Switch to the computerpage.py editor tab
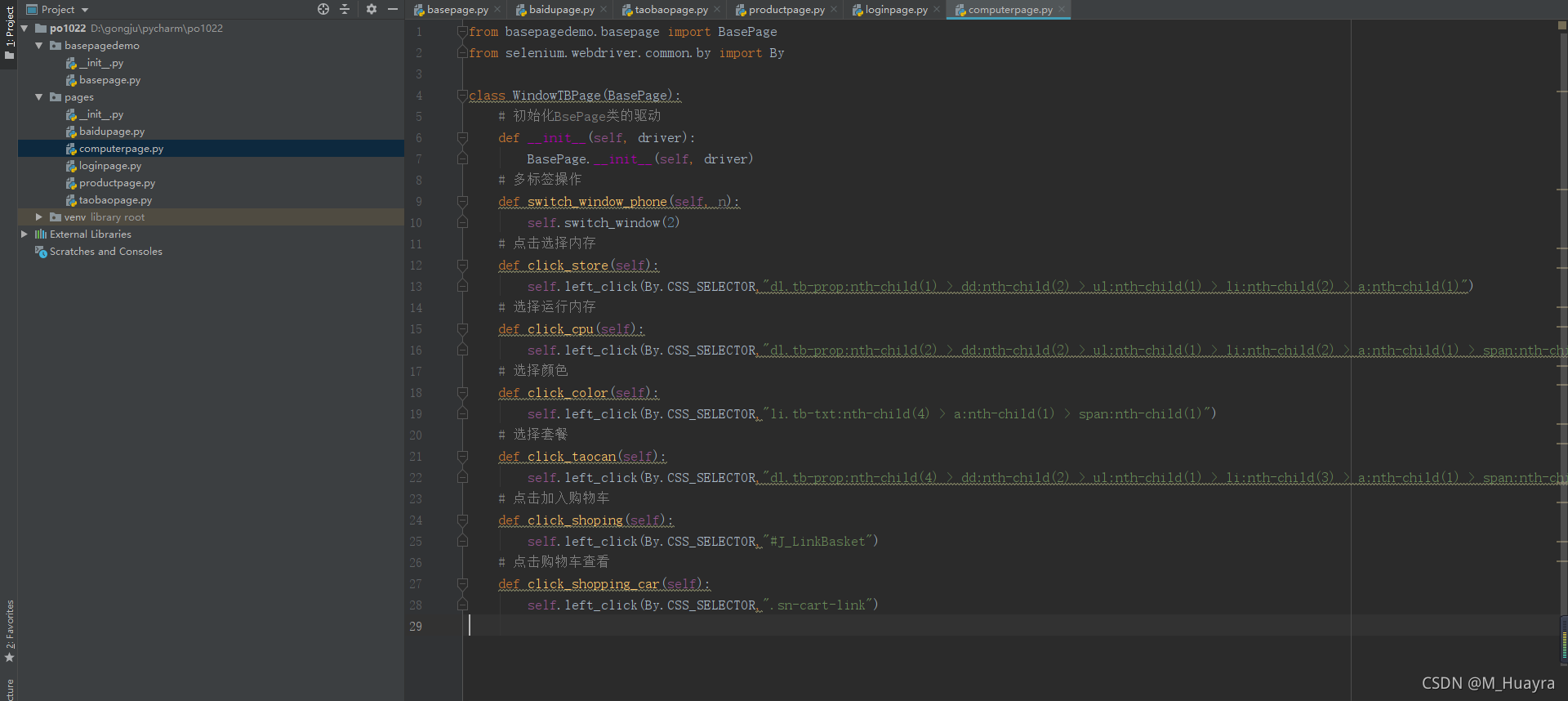The image size is (1568, 701). 1010,10
